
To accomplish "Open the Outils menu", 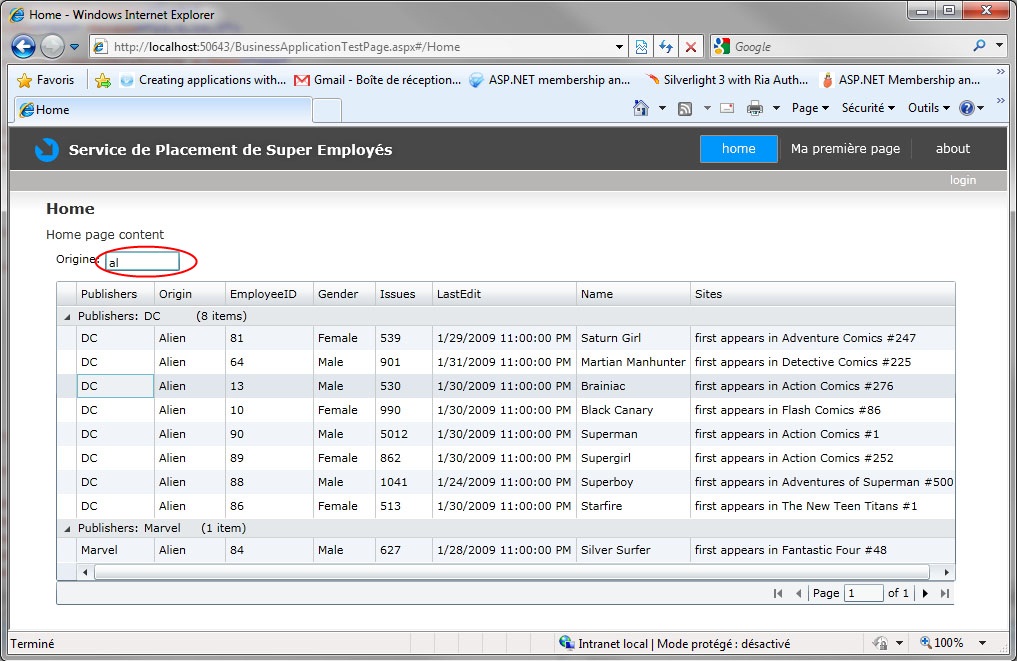I will 928,108.
